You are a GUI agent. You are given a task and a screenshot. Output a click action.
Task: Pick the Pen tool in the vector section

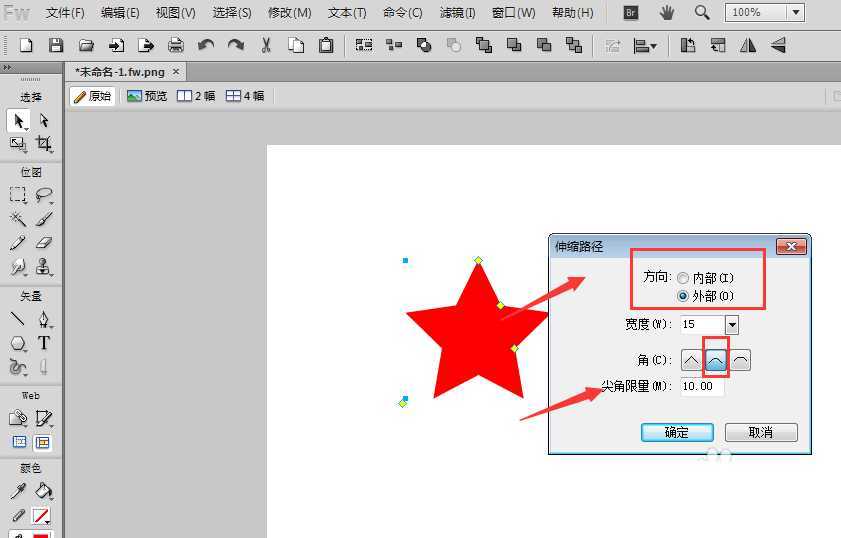[x=44, y=320]
